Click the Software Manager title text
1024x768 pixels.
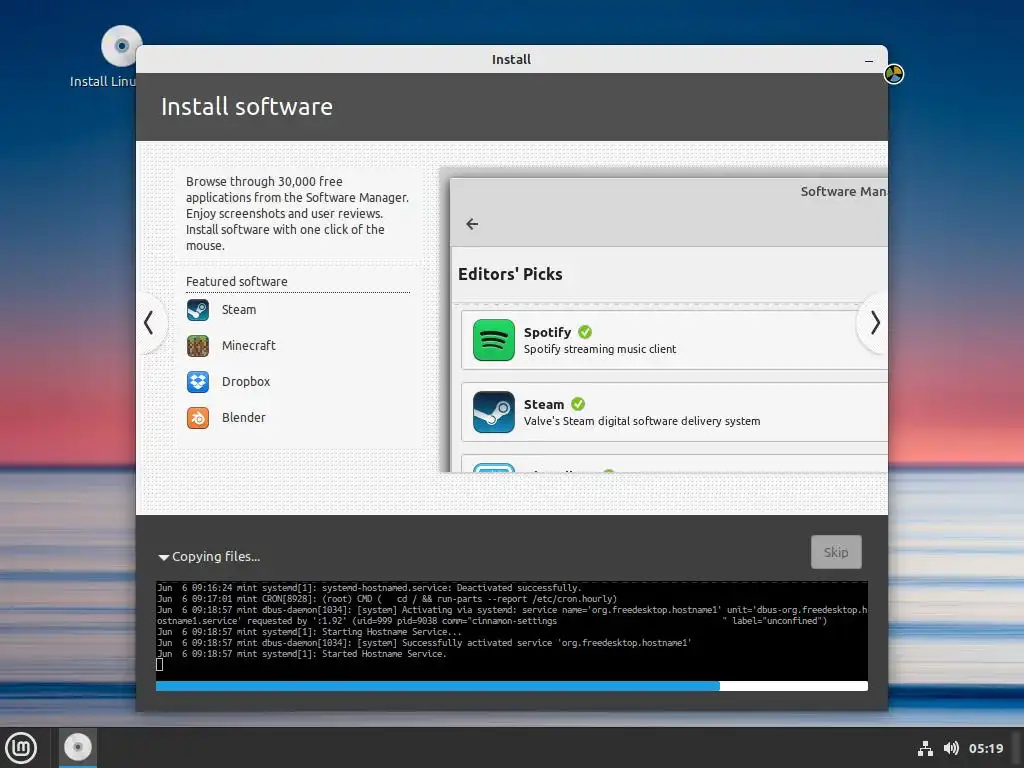844,191
